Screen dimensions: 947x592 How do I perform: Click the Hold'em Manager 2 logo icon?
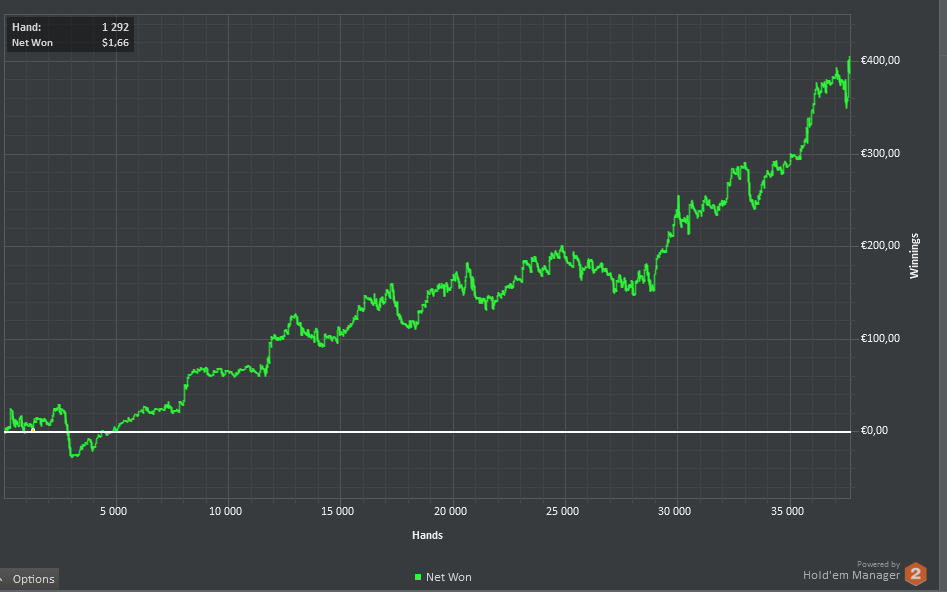pos(915,574)
